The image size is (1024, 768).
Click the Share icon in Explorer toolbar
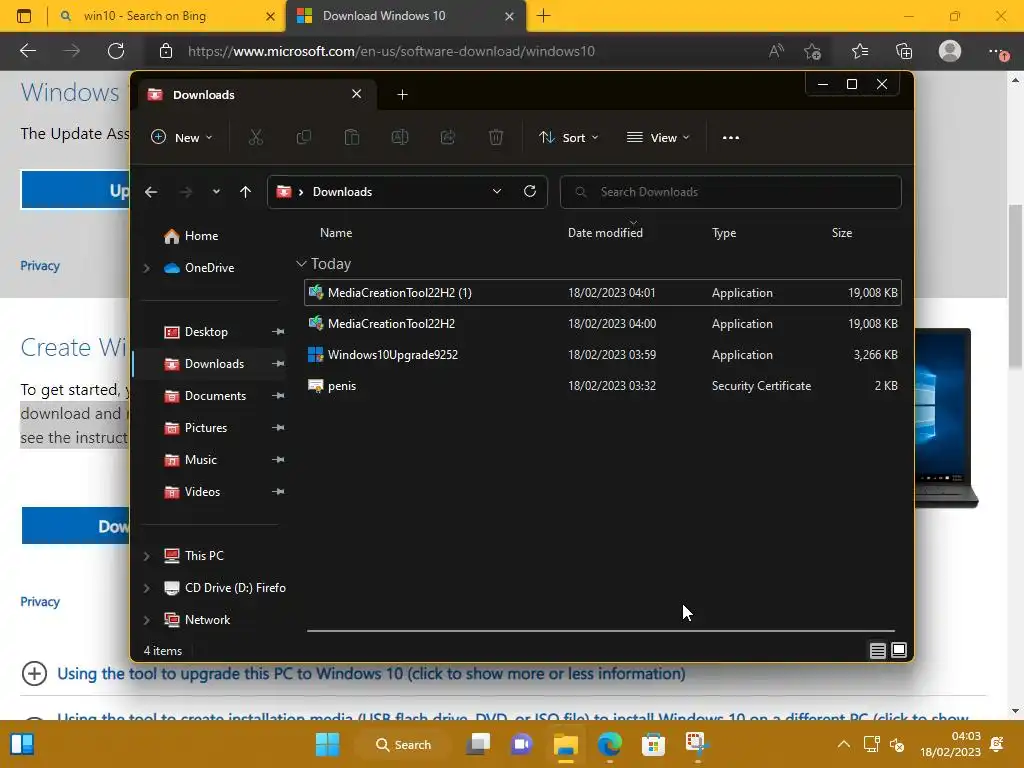point(448,137)
